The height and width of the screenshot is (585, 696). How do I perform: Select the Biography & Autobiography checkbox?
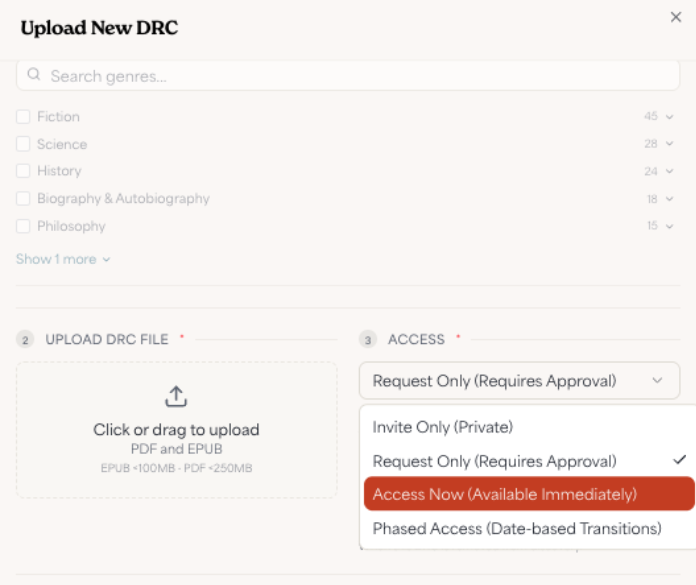coord(23,198)
